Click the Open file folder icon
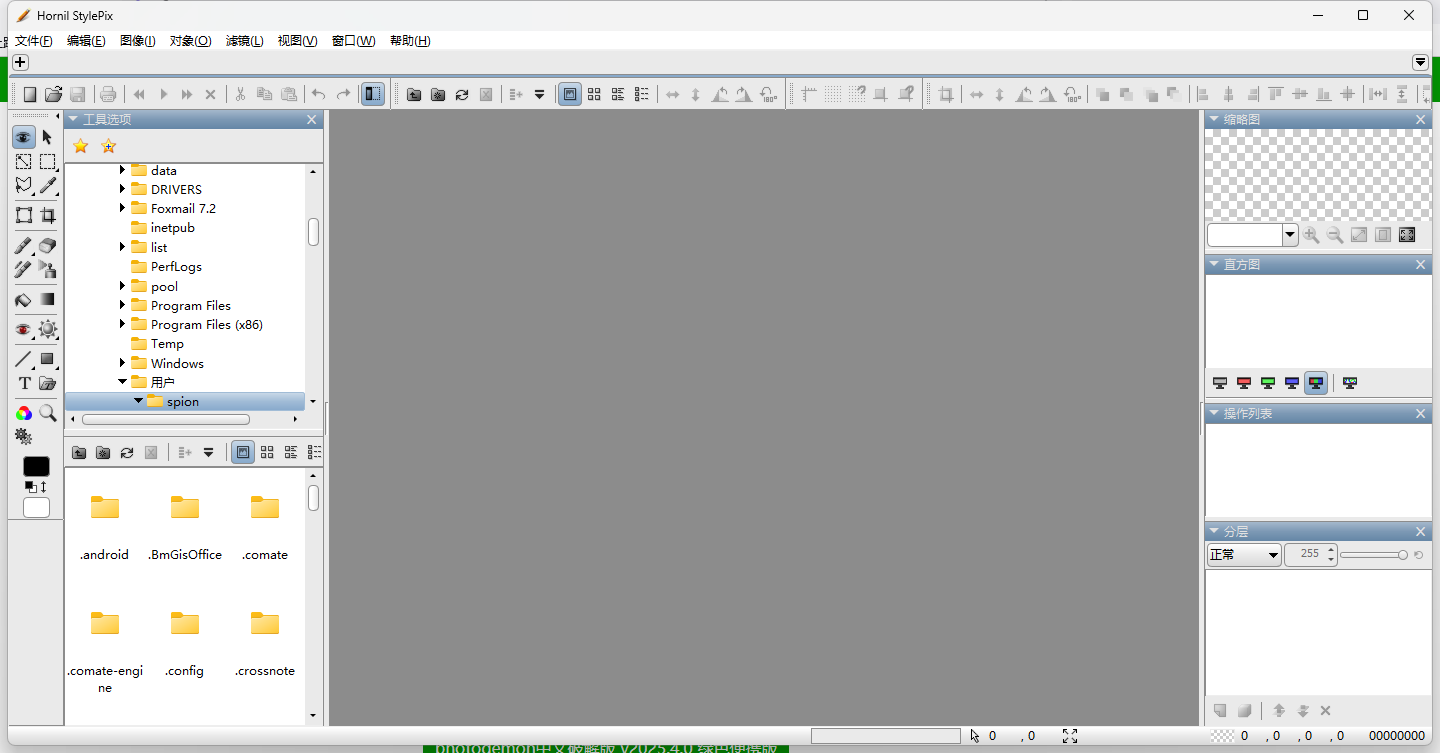 coord(54,94)
